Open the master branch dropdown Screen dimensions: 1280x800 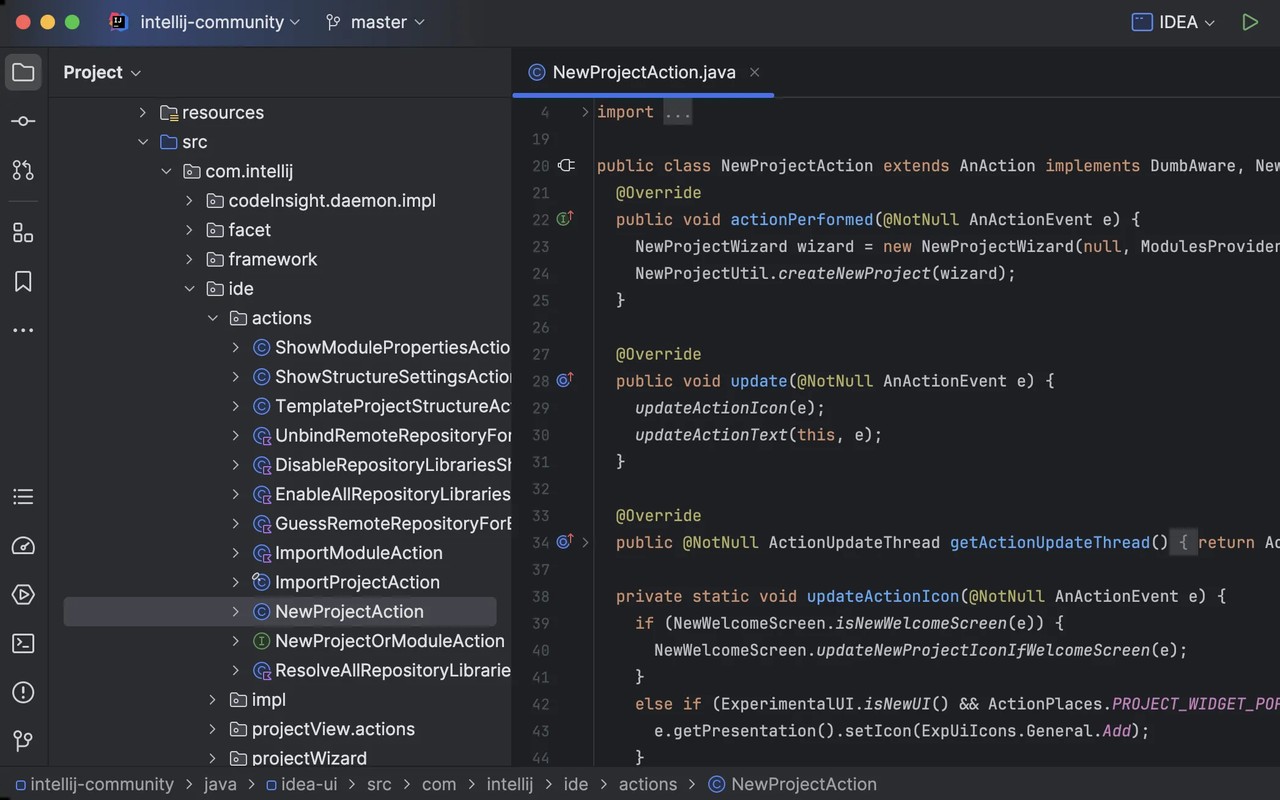[x=388, y=22]
